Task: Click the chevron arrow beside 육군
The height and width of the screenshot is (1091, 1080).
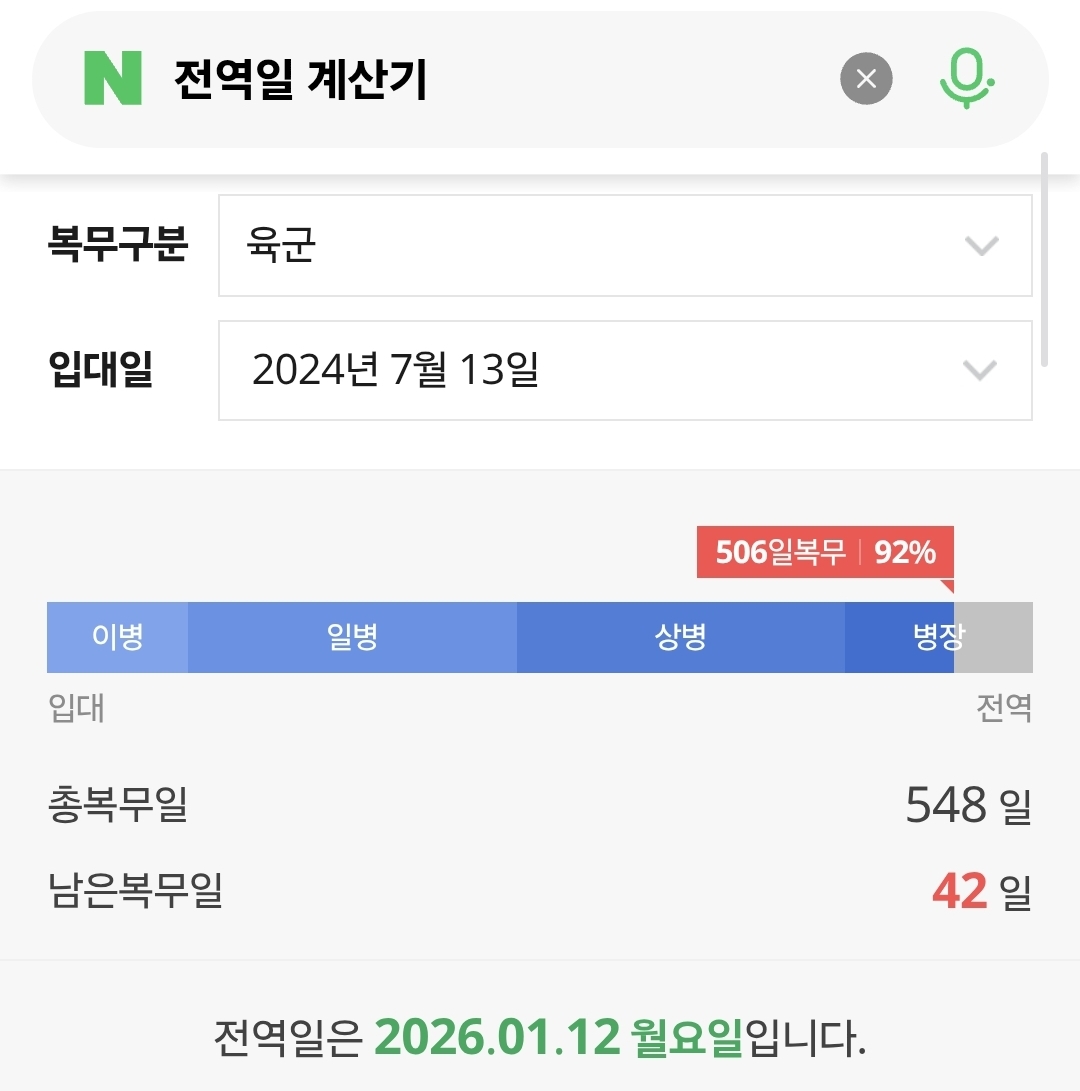Action: click(x=981, y=246)
